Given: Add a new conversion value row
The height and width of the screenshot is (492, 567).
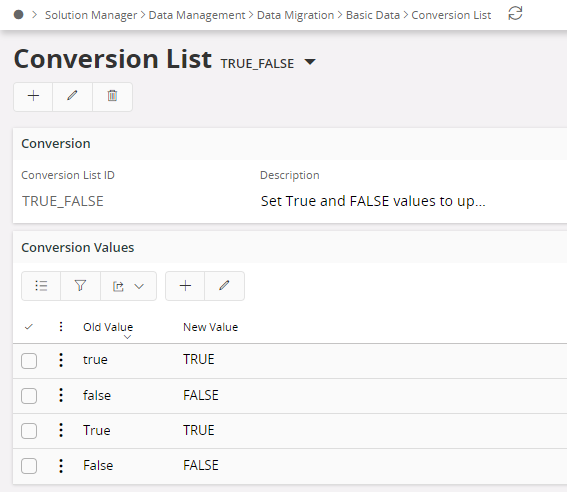Looking at the screenshot, I should point(185,286).
